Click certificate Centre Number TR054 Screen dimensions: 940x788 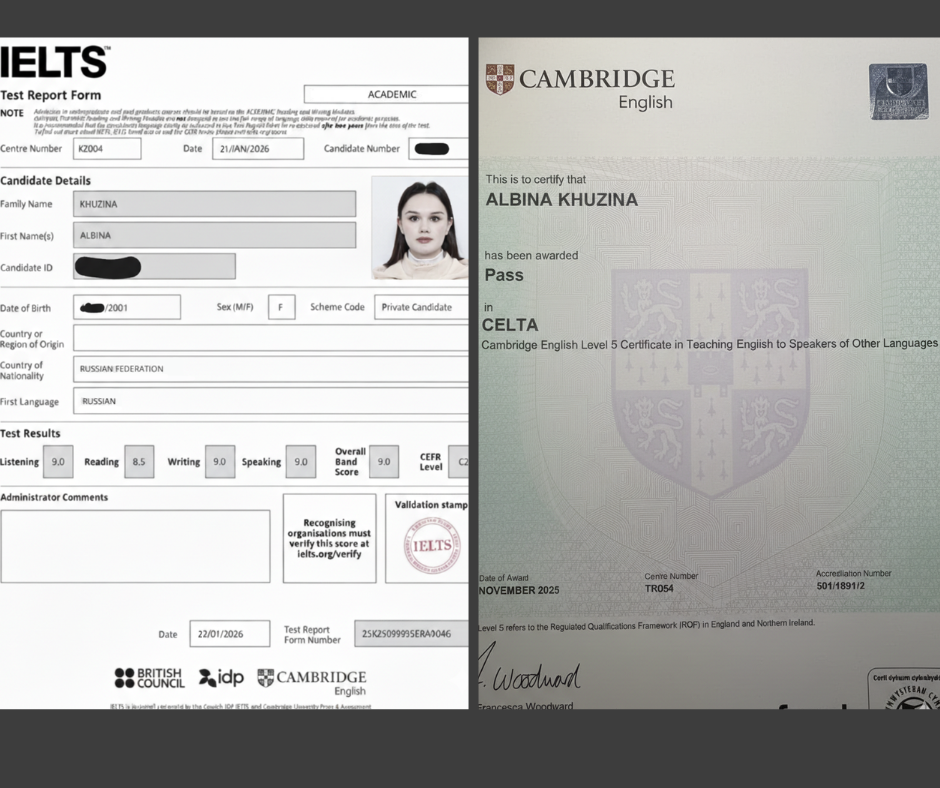671,582
